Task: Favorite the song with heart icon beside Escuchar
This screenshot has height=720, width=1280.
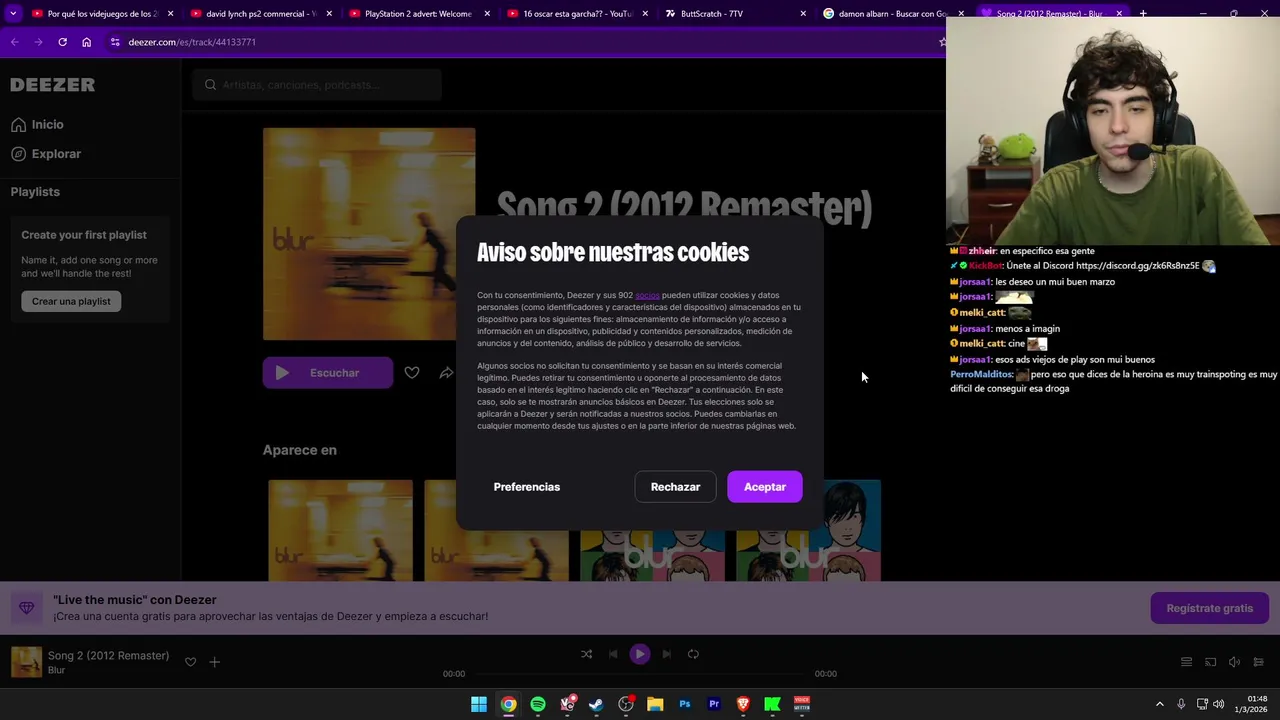Action: coord(412,373)
